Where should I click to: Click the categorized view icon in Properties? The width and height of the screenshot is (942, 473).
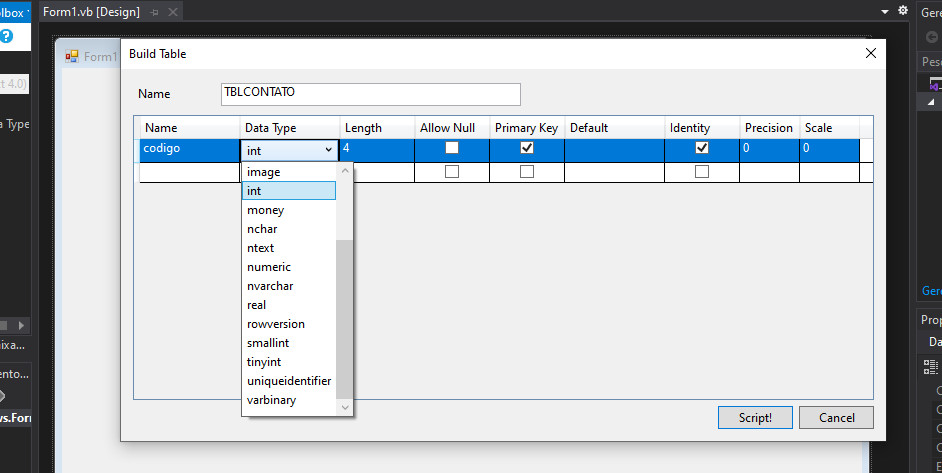931,367
